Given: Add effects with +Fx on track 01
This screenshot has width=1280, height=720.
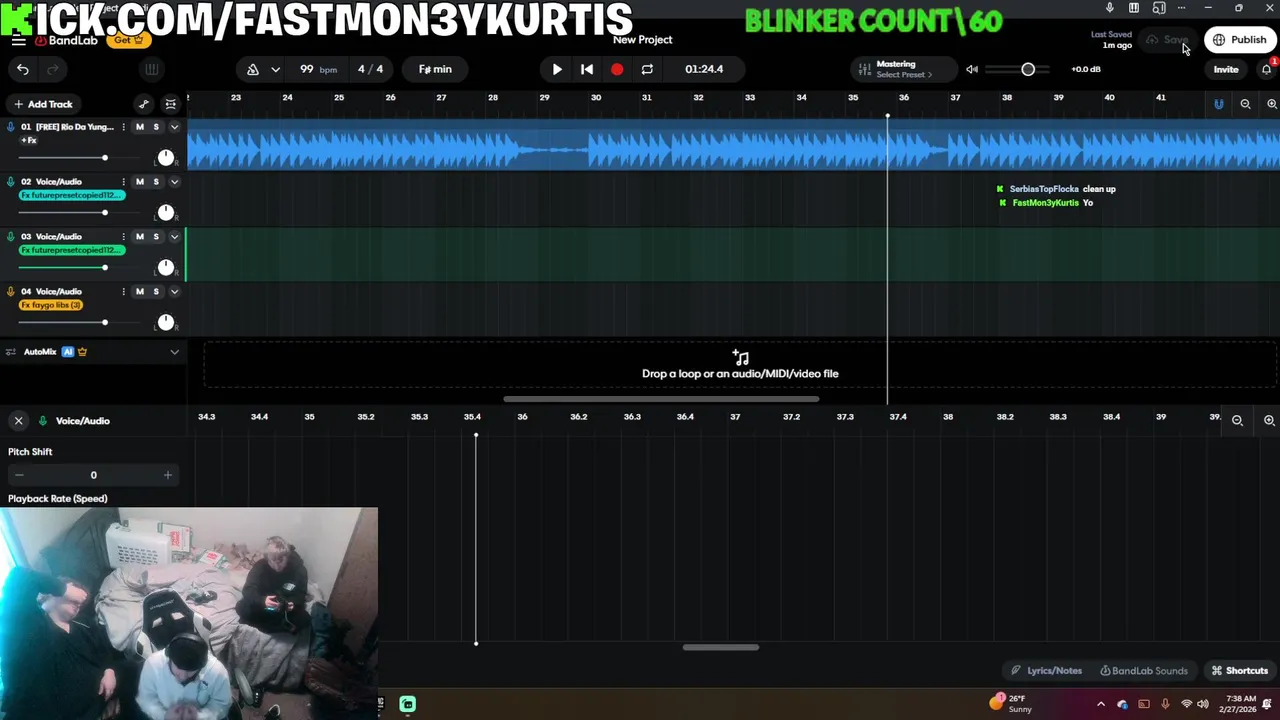Looking at the screenshot, I should [x=29, y=140].
